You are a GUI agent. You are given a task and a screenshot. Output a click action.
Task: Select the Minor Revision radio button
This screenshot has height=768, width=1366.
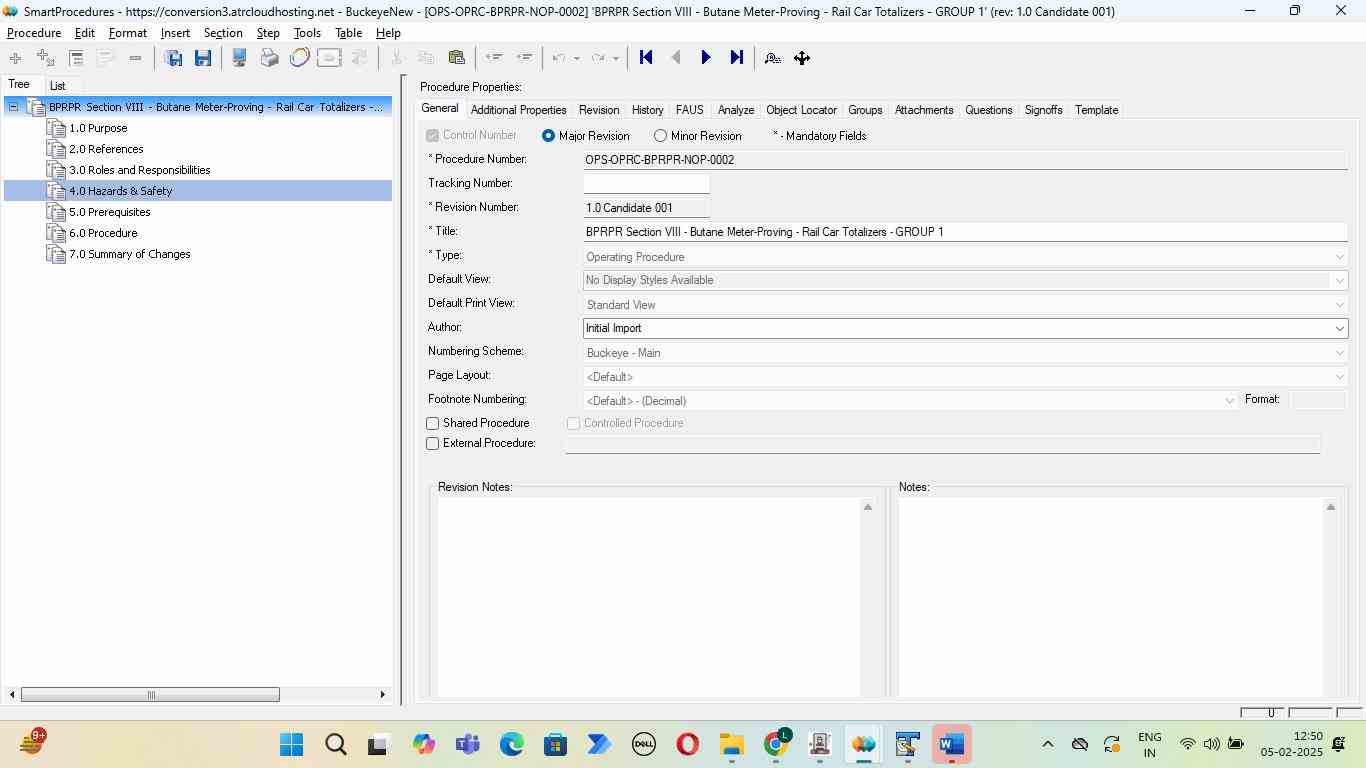[660, 136]
